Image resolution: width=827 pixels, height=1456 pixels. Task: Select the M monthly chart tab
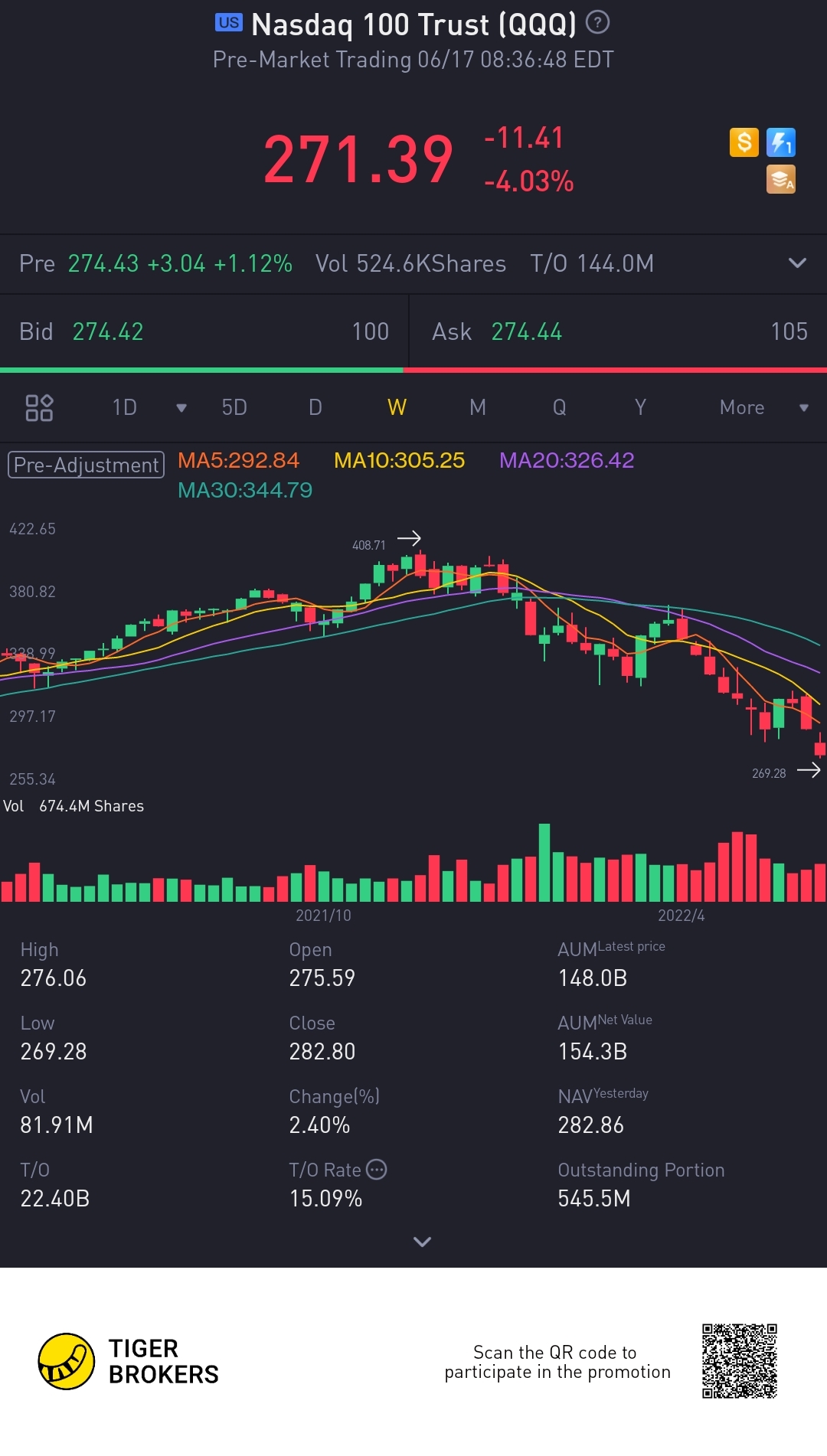[478, 407]
